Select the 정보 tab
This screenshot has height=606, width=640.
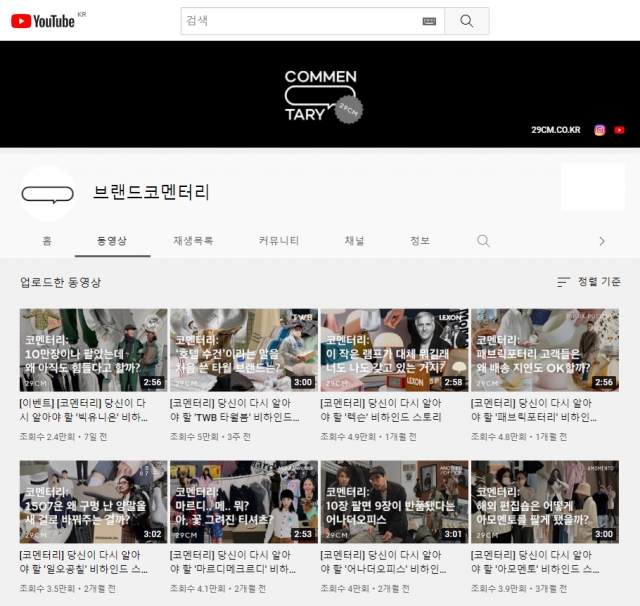click(x=420, y=241)
